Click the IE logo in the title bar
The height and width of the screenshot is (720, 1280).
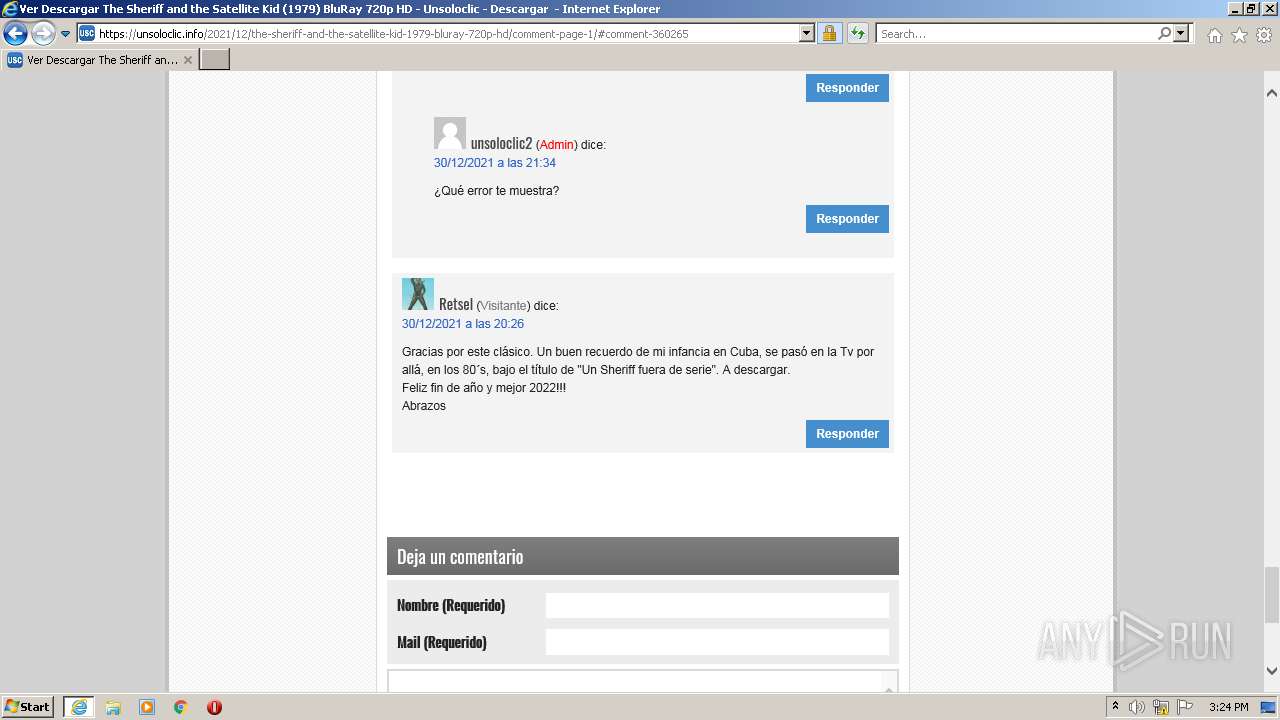[x=10, y=9]
